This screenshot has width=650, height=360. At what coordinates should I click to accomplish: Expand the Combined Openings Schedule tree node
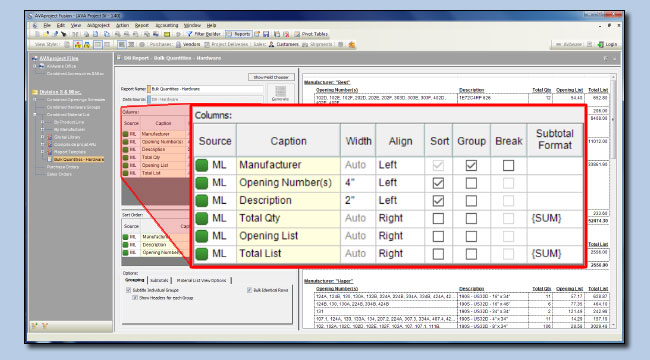(x=35, y=100)
